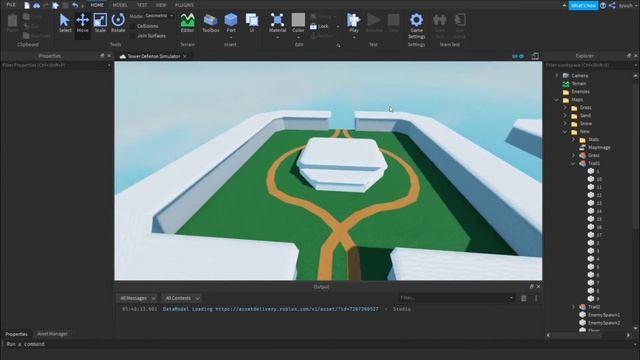Close the Tower Defense Simulator tab
The width and height of the screenshot is (640, 360).
[185, 56]
